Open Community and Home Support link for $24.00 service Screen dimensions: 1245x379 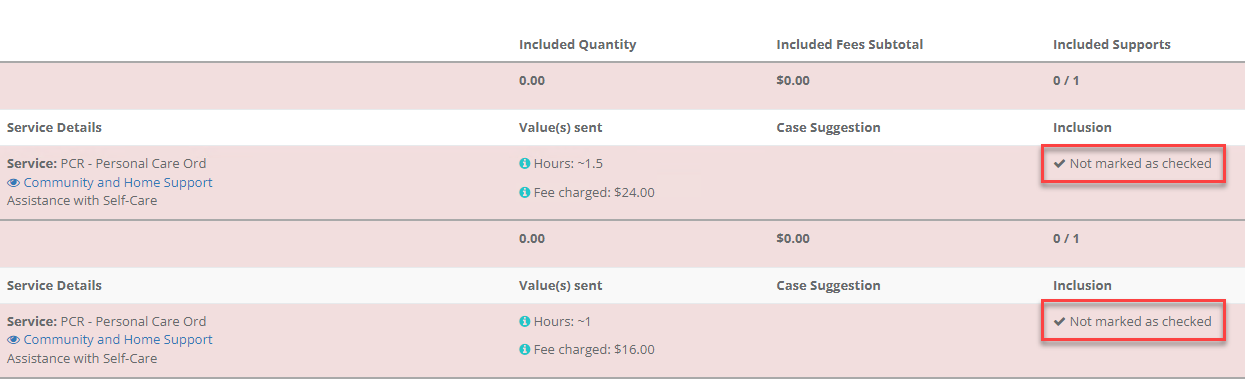pyautogui.click(x=118, y=182)
